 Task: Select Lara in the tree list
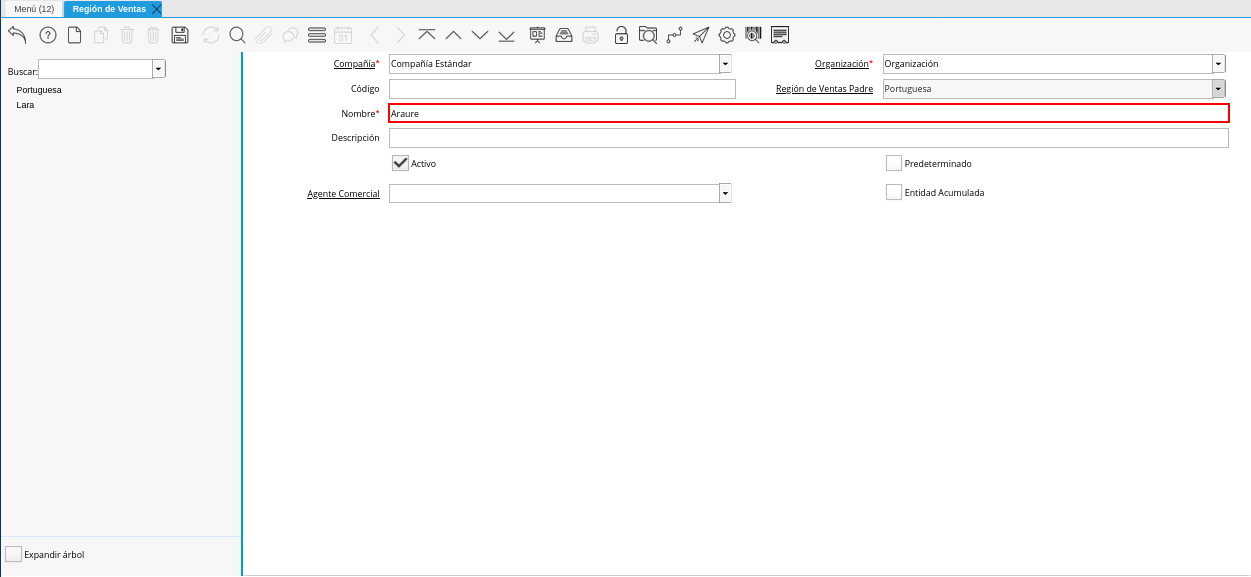(25, 105)
